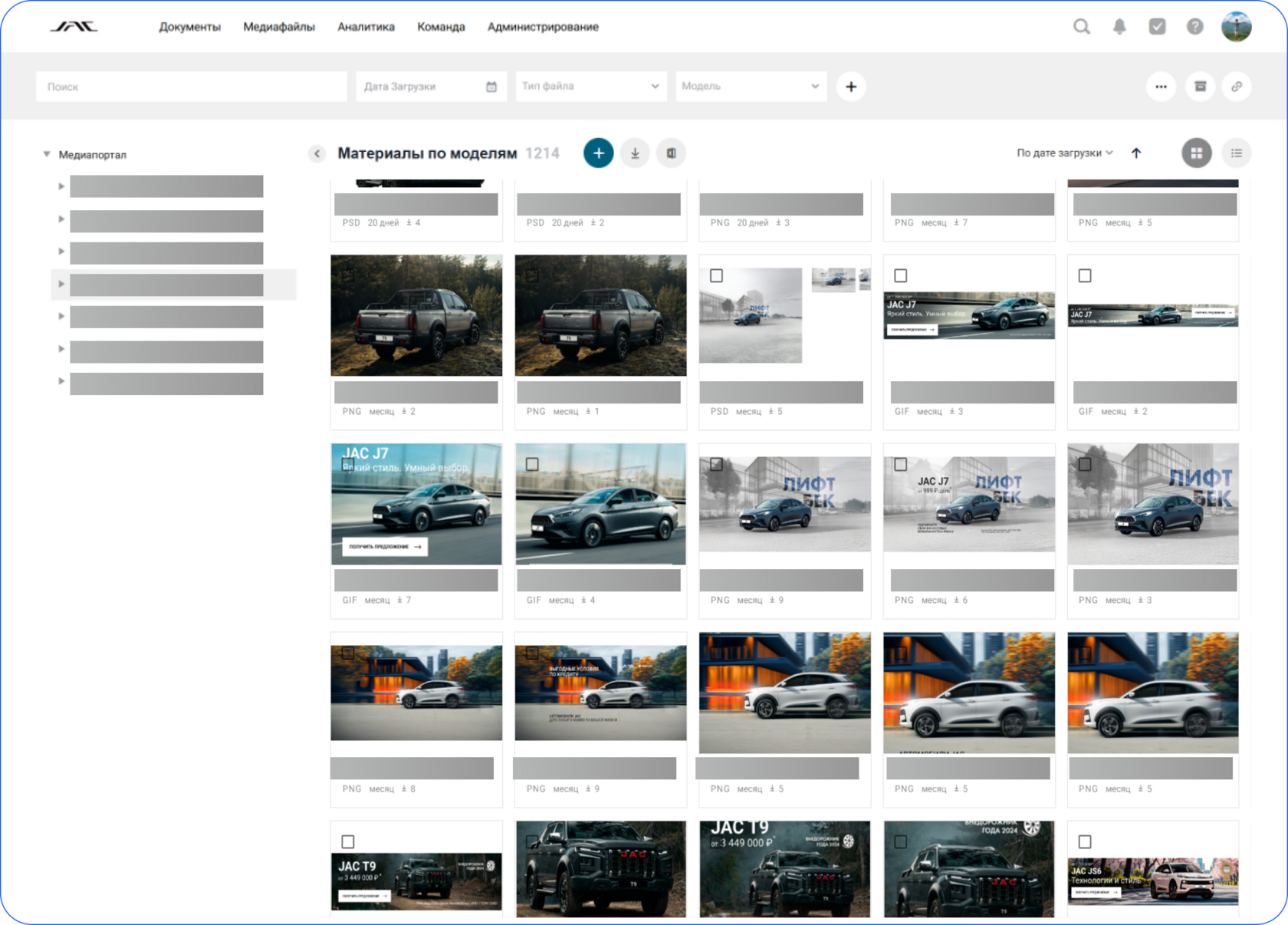Image resolution: width=1288 pixels, height=925 pixels.
Task: Open the white SUV thumbnail reading Выгодные условия по кредиту
Action: (600, 693)
